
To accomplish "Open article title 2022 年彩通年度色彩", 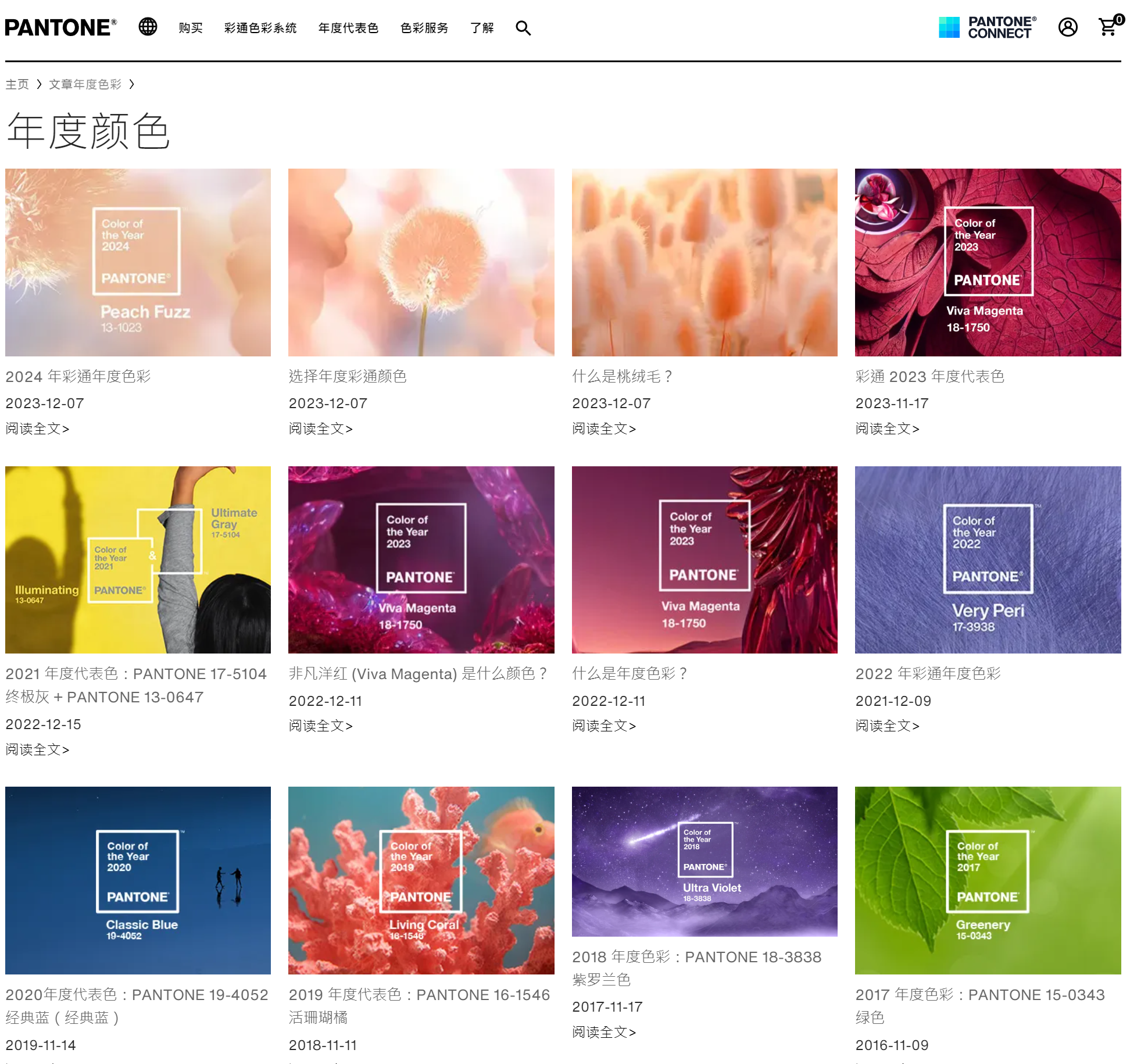I will point(928,674).
